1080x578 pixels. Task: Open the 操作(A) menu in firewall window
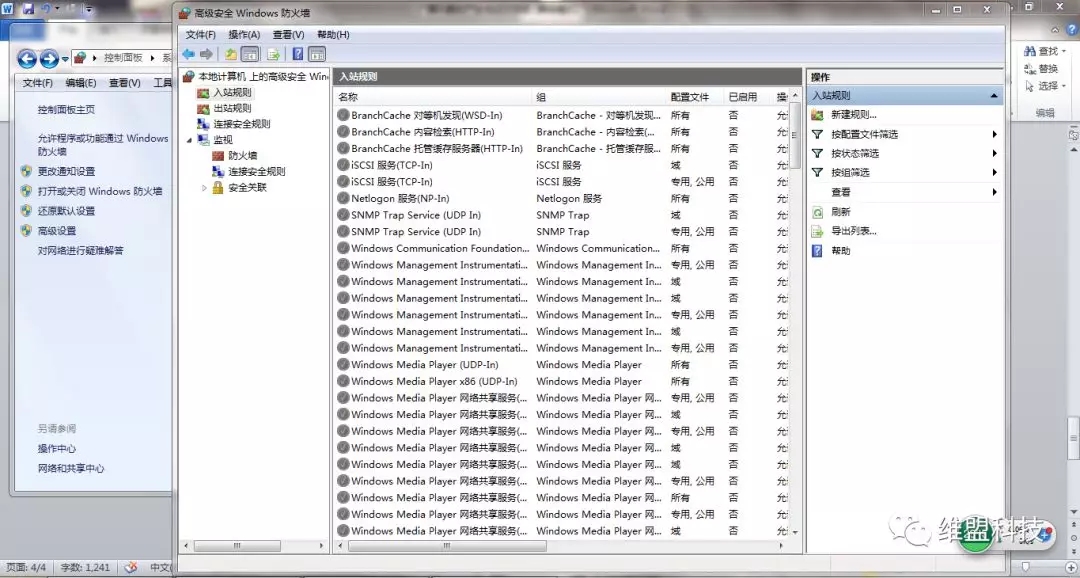[x=245, y=34]
